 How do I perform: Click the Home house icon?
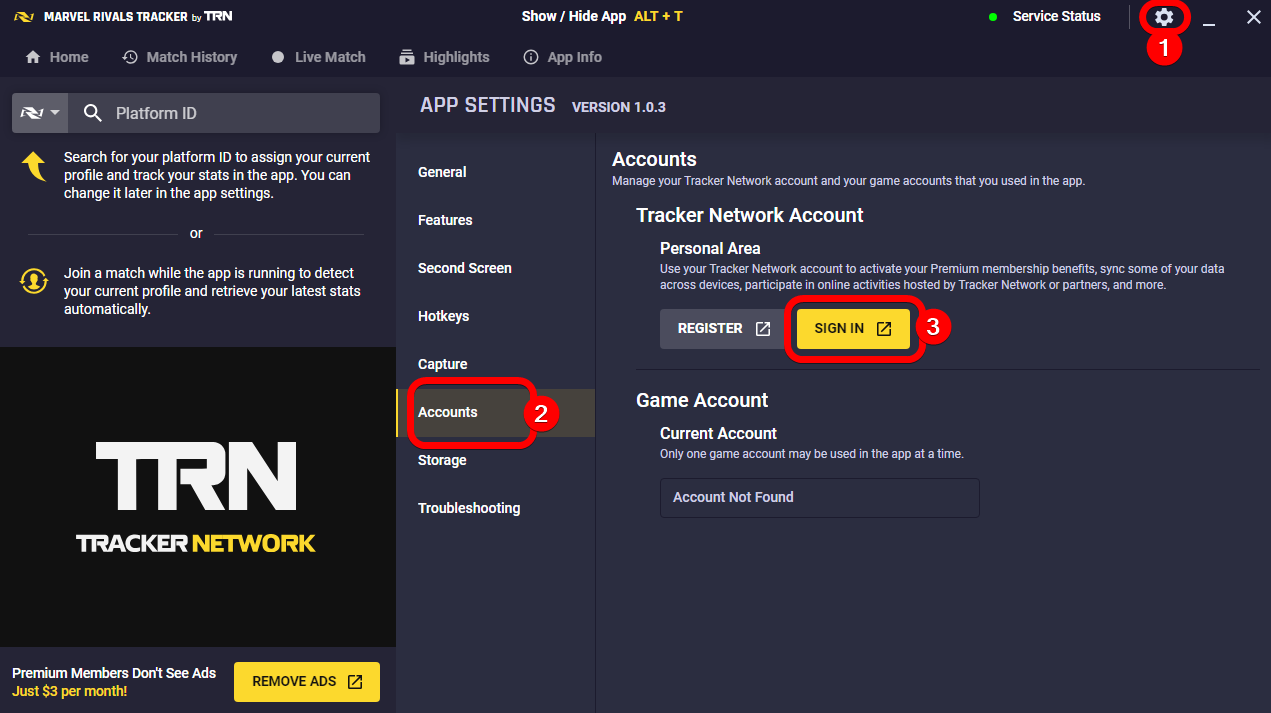coord(33,57)
